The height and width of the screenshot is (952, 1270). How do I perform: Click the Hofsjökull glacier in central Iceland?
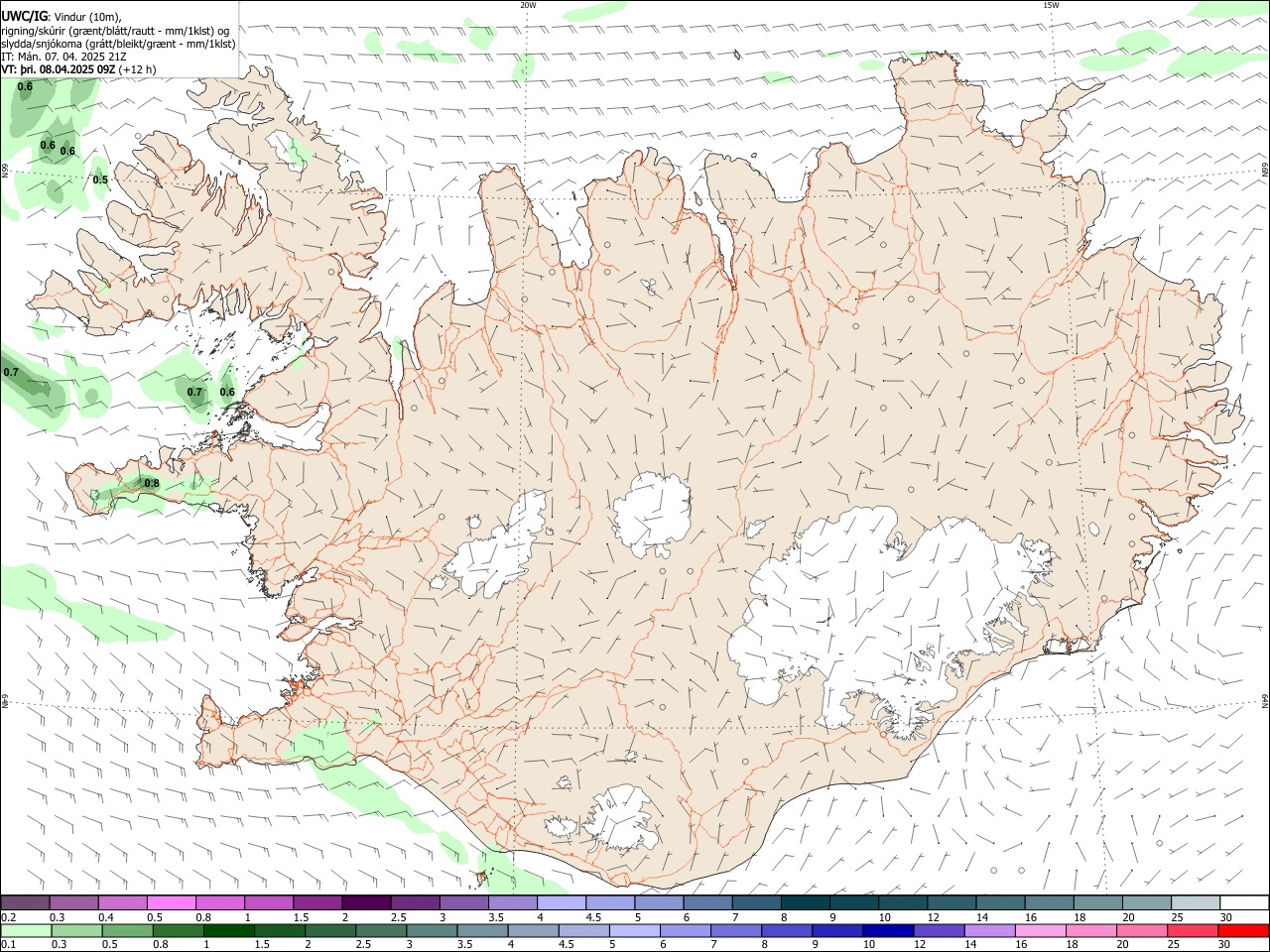(652, 513)
